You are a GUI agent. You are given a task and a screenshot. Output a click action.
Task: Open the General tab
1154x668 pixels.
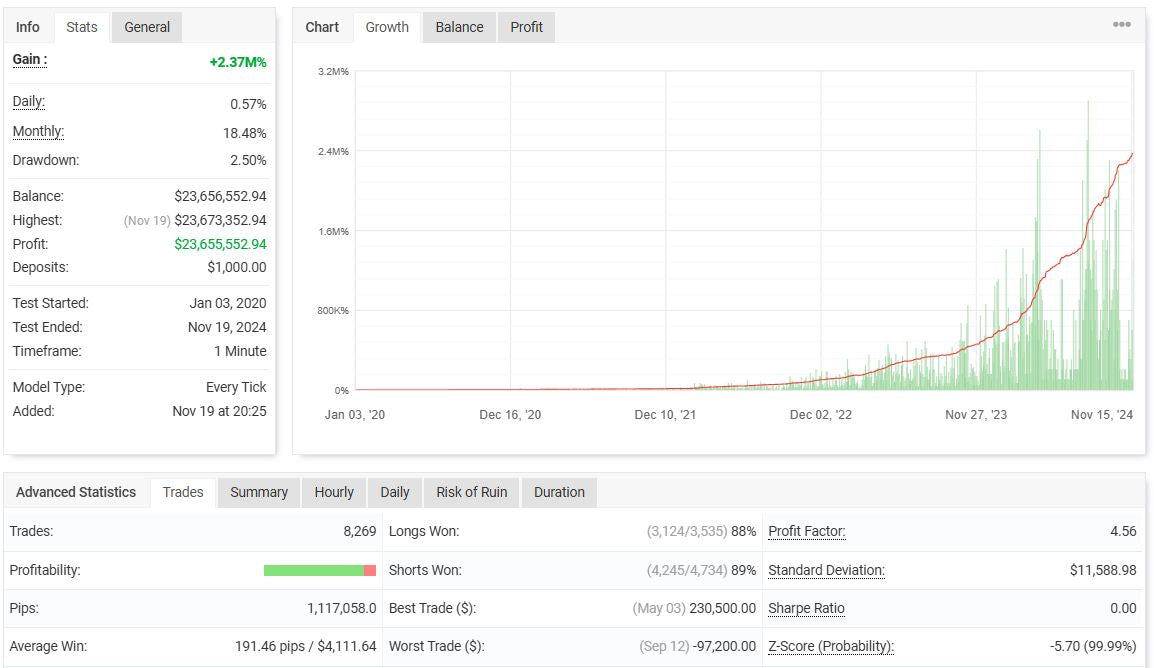(147, 27)
